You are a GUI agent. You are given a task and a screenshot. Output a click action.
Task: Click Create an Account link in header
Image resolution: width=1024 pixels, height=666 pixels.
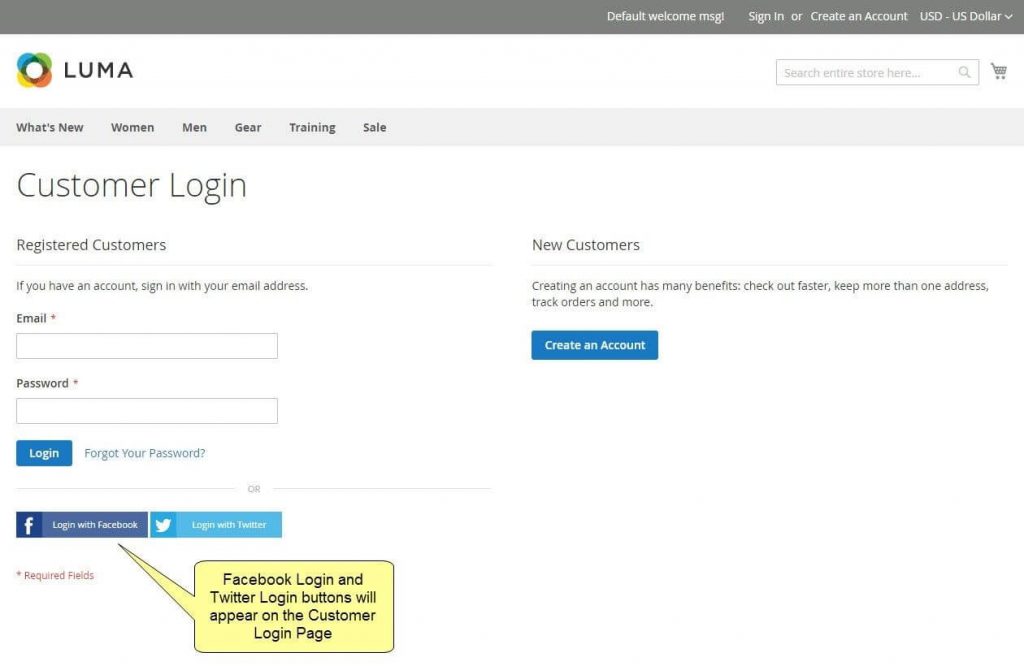pos(859,16)
